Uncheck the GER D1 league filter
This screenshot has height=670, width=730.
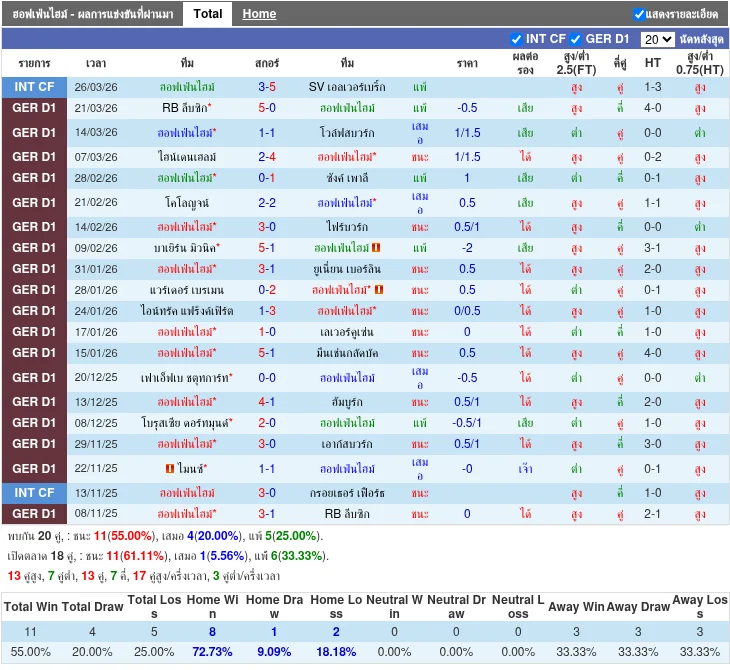[576, 39]
